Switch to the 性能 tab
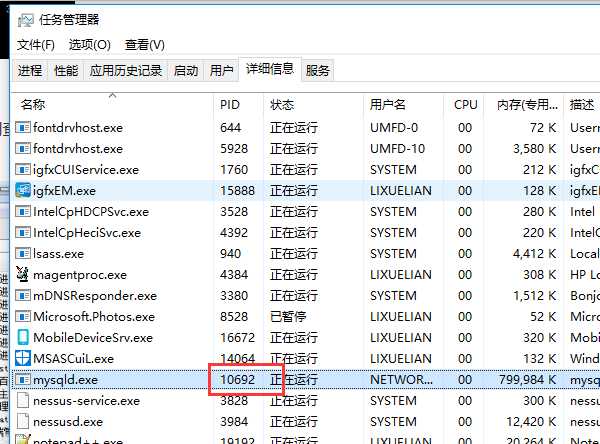 [x=66, y=70]
